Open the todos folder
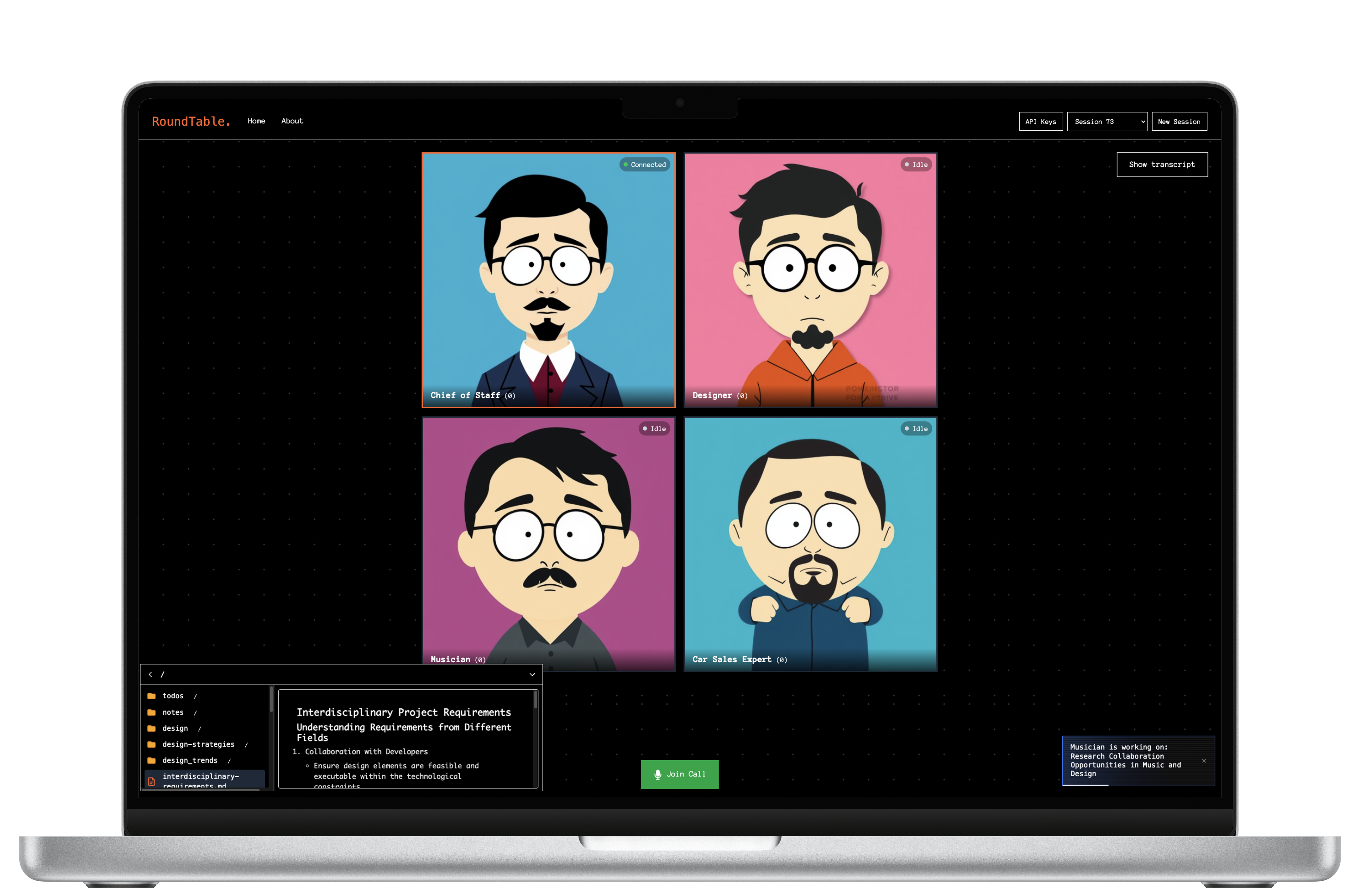The width and height of the screenshot is (1360, 896). pos(173,696)
